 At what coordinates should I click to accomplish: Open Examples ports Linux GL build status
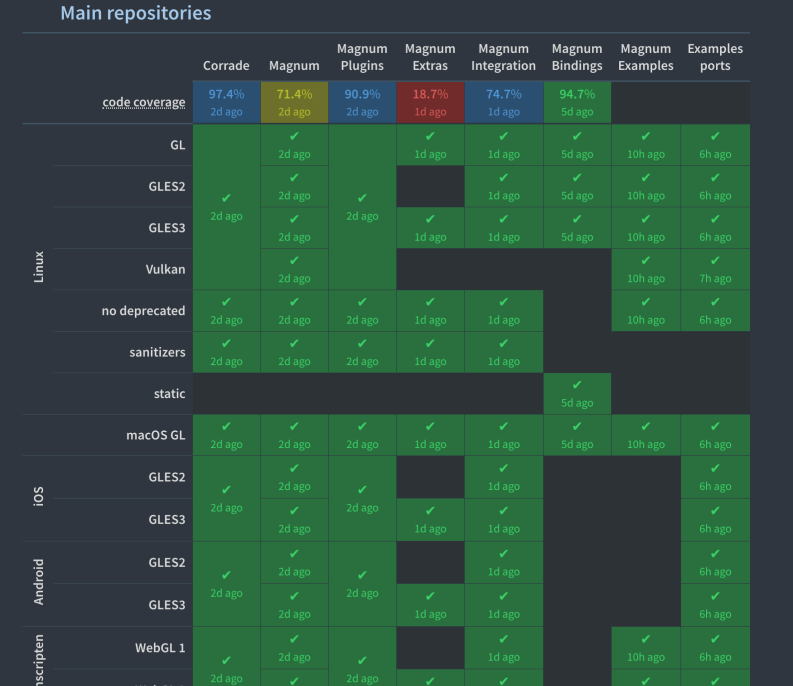coord(715,145)
